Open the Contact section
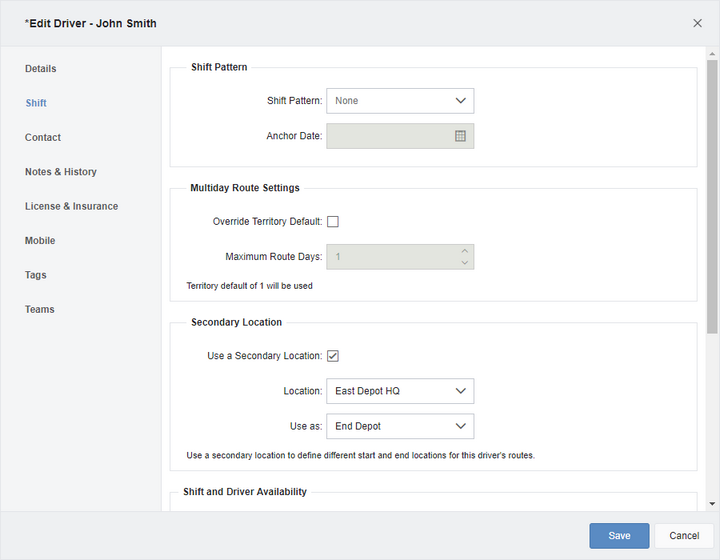 click(43, 138)
